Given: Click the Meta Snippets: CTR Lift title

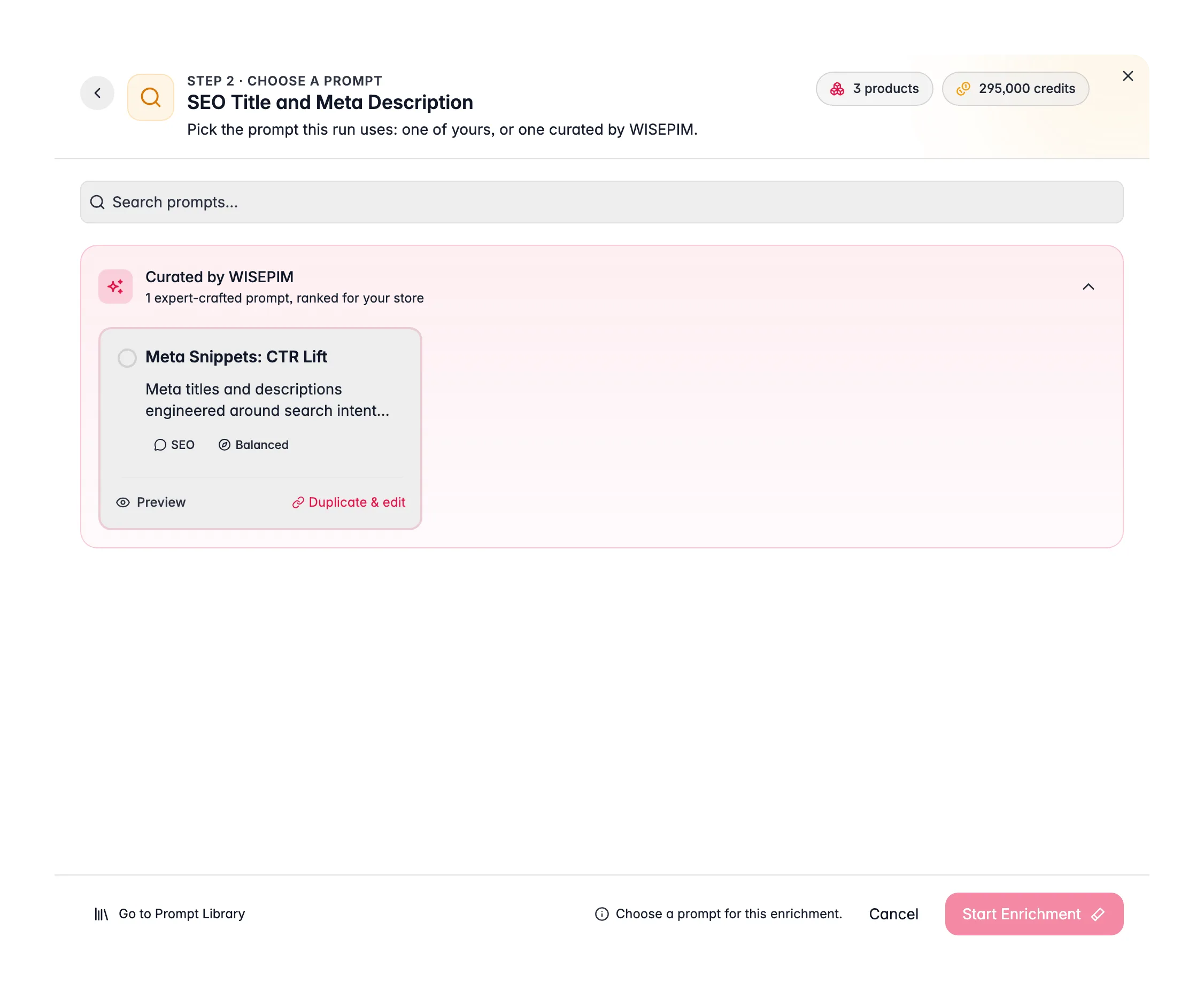Looking at the screenshot, I should point(236,357).
